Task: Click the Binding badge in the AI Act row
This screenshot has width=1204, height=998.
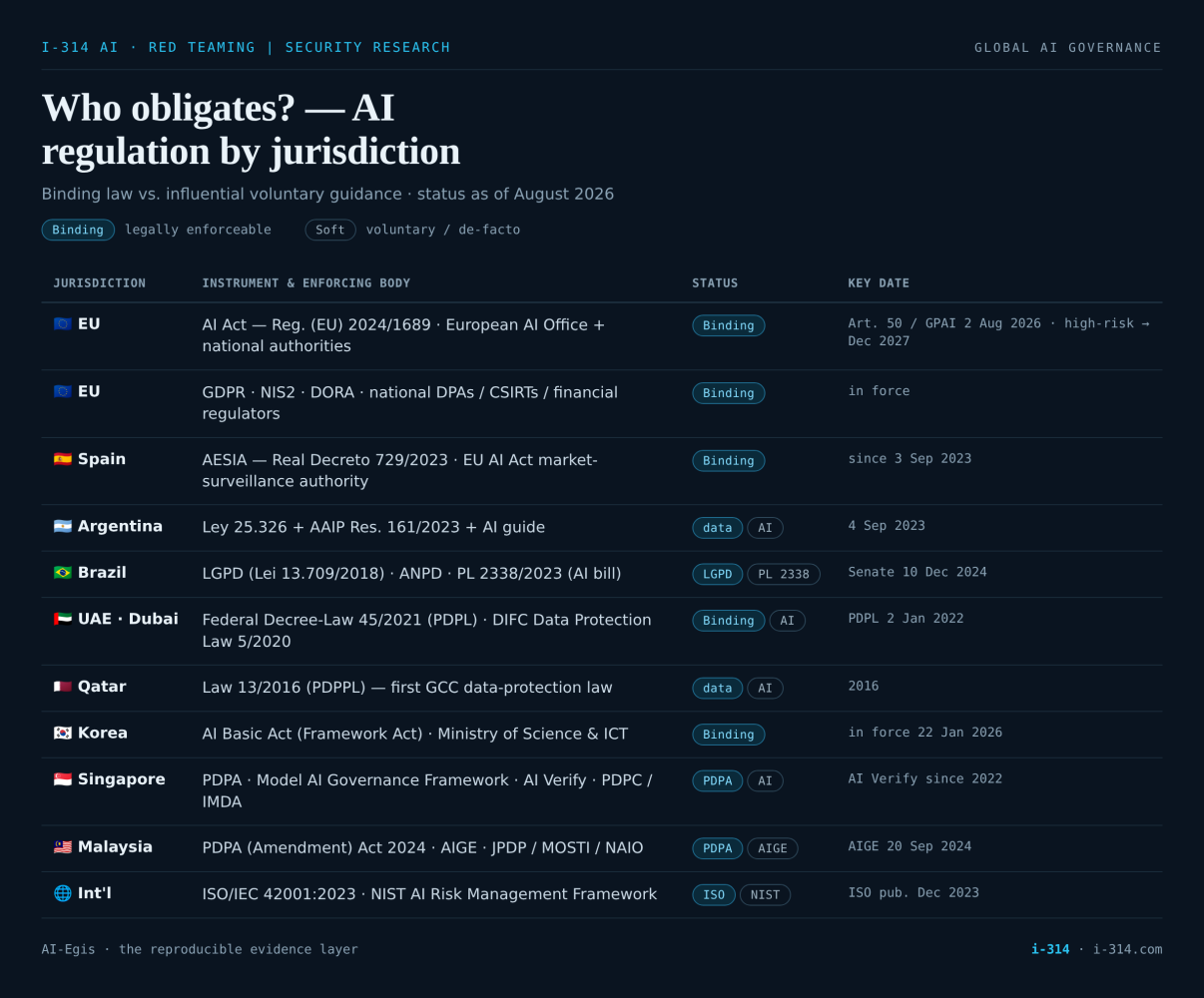Action: 729,325
